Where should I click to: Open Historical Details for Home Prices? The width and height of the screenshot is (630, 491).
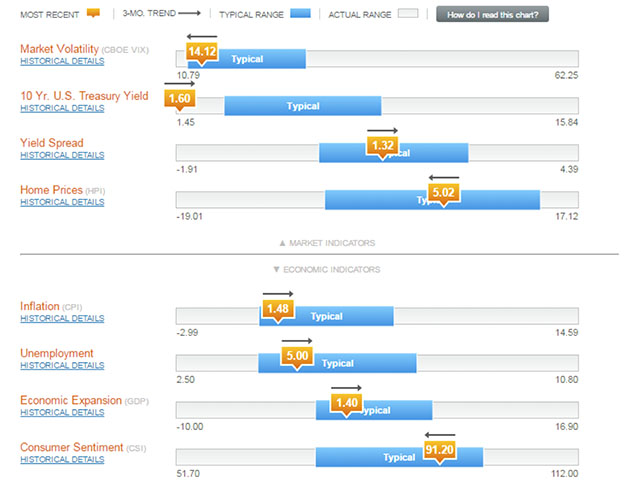(x=62, y=202)
